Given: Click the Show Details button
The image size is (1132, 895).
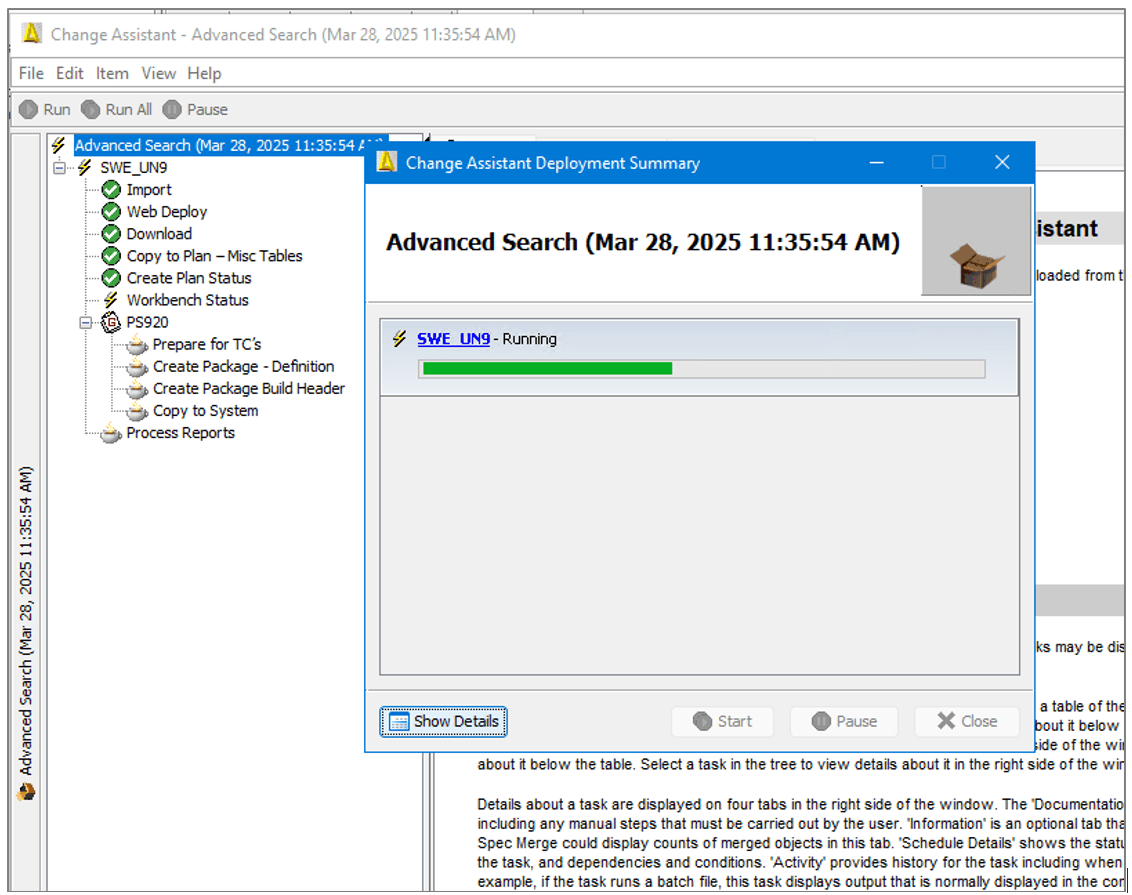Looking at the screenshot, I should tap(443, 721).
